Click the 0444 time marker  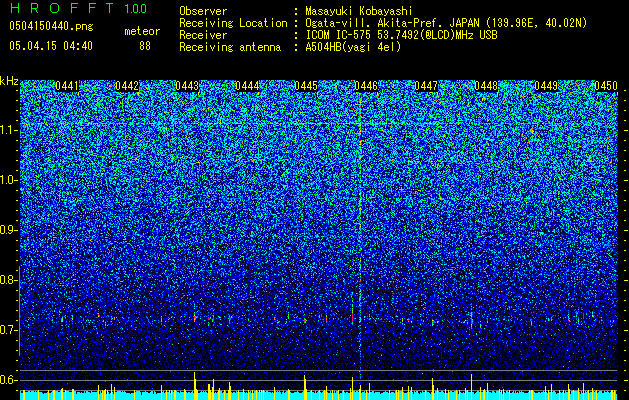click(x=247, y=86)
